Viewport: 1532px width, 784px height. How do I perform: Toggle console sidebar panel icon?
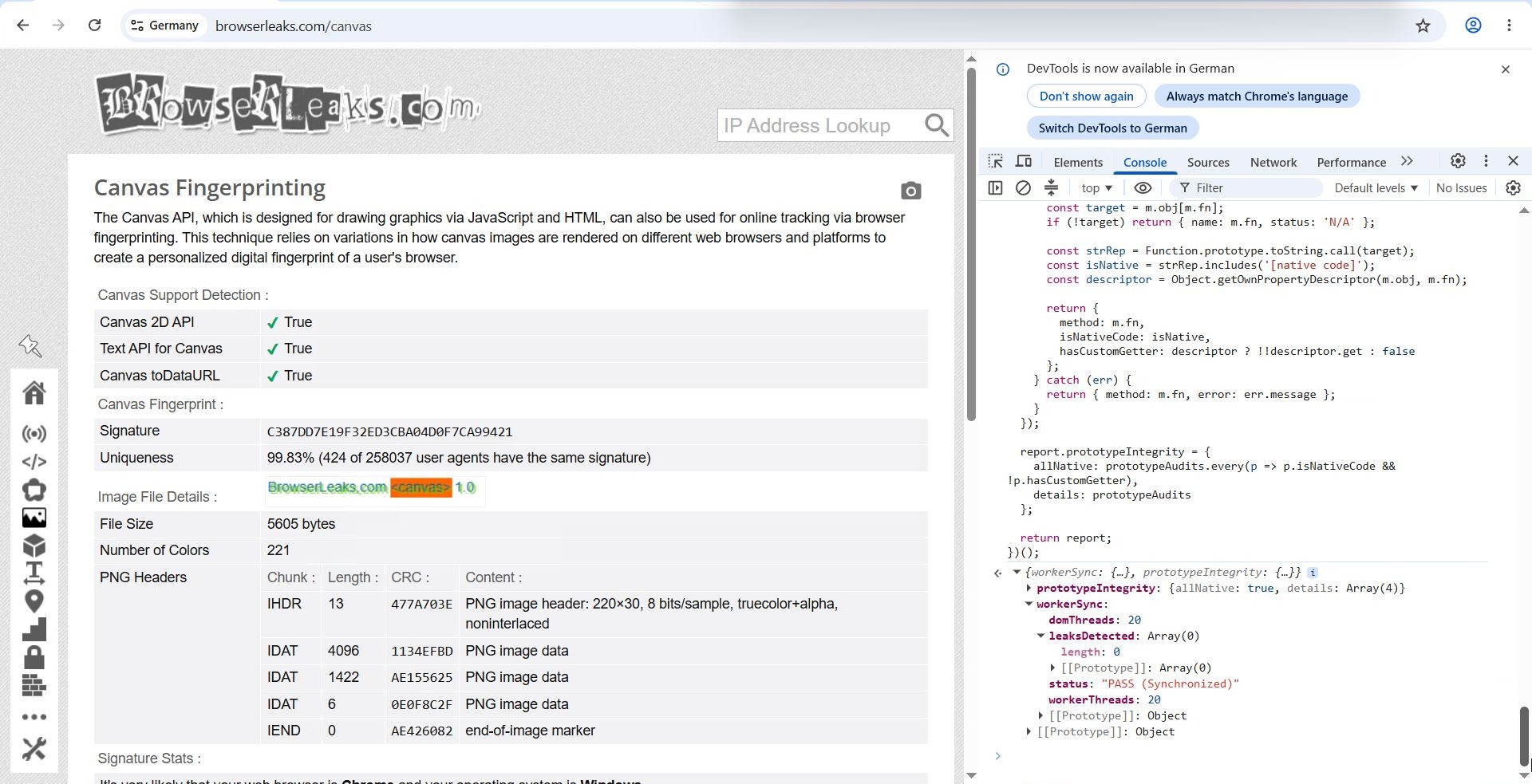pos(995,187)
